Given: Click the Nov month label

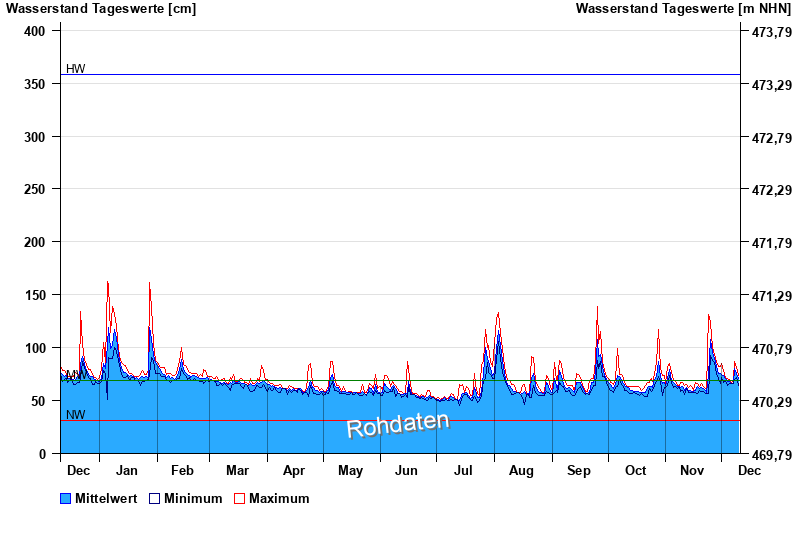Looking at the screenshot, I should (692, 470).
